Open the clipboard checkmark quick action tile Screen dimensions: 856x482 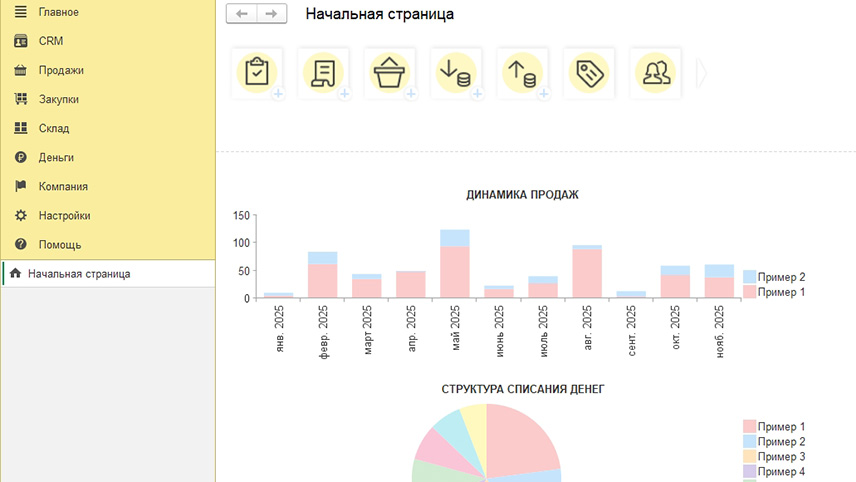click(257, 73)
